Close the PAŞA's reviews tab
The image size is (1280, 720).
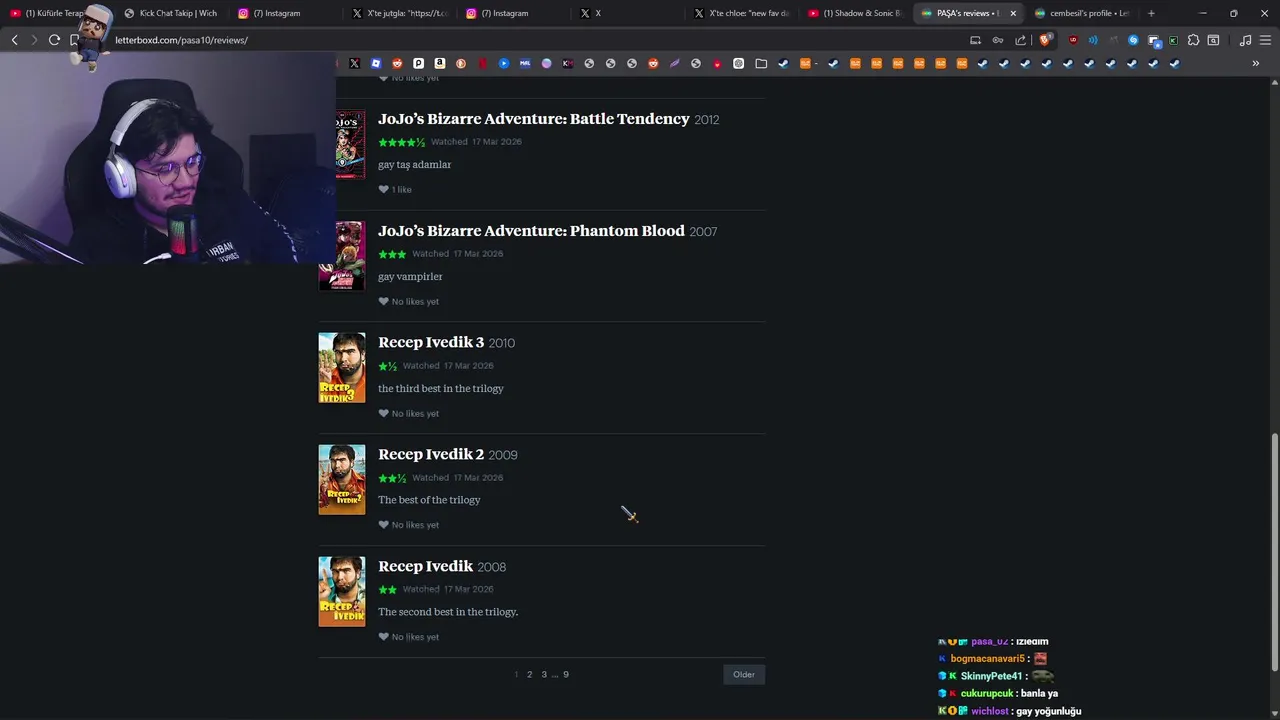click(1013, 13)
